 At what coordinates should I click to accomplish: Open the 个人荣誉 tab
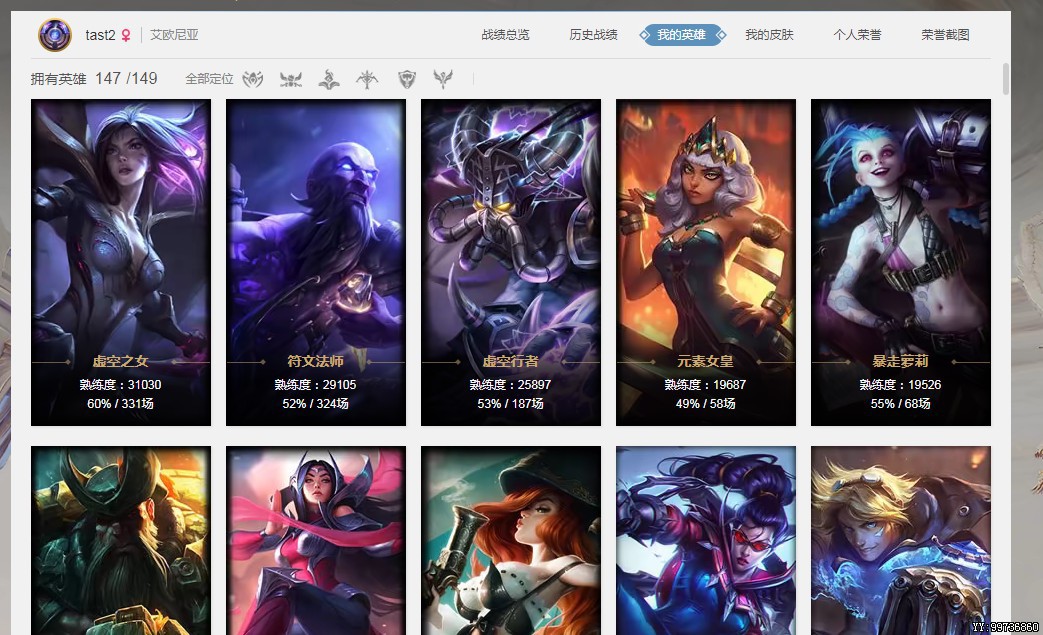pyautogui.click(x=857, y=35)
